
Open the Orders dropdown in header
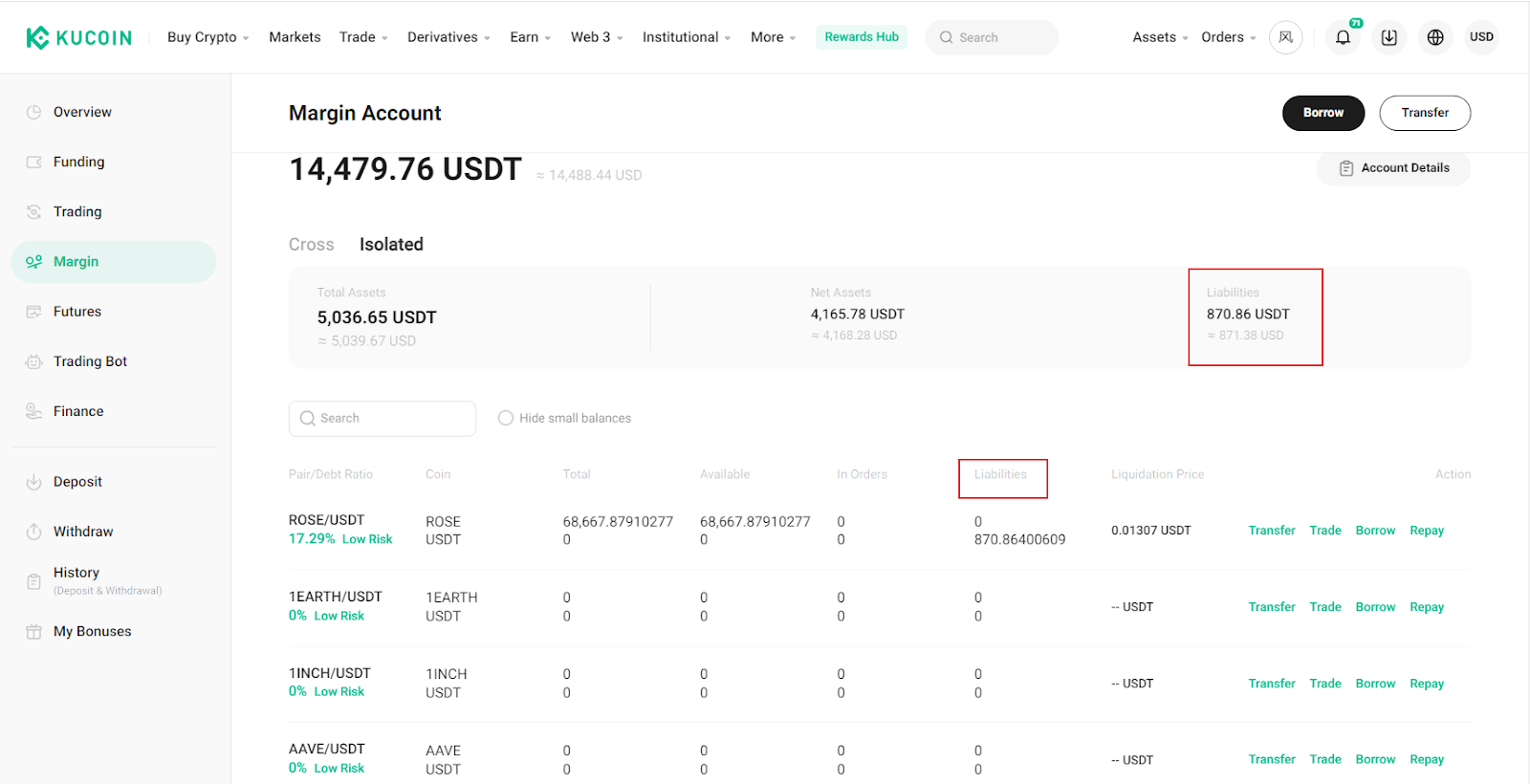(1229, 37)
